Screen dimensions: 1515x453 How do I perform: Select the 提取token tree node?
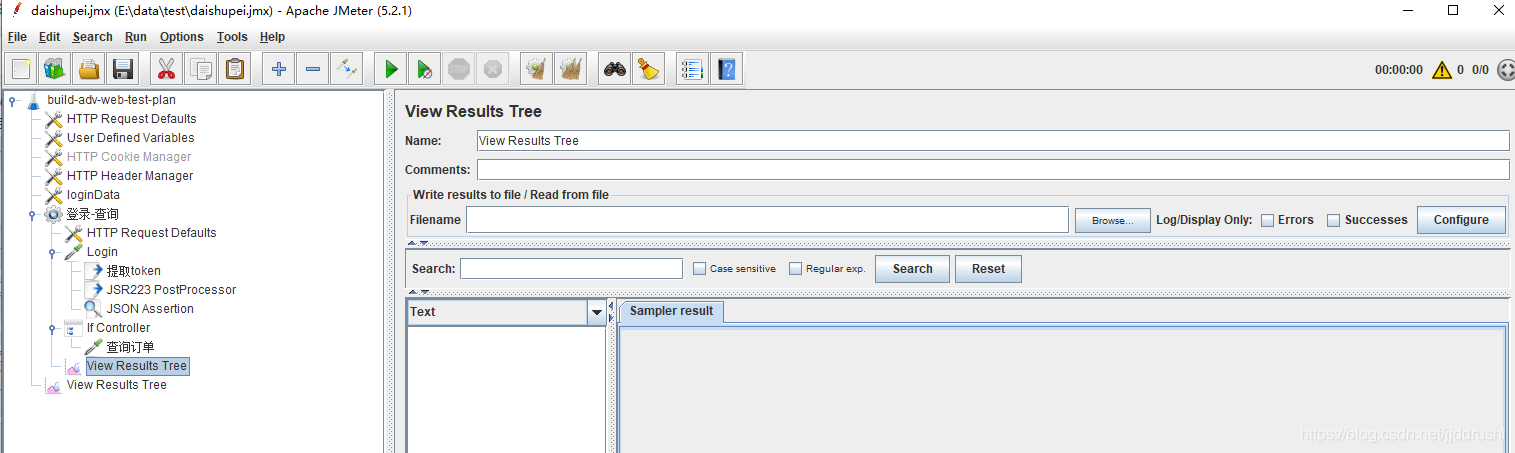tap(134, 271)
